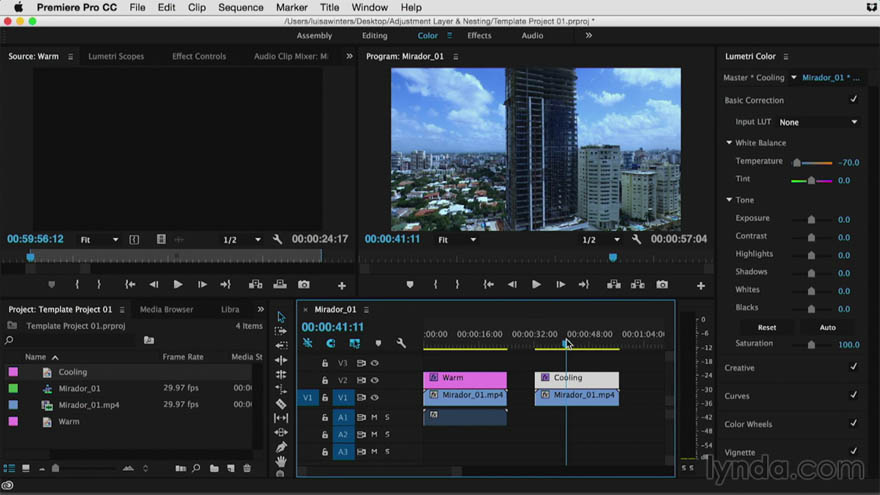This screenshot has height=495, width=880.
Task: Select the Track Select Forward tool
Action: [x=281, y=331]
